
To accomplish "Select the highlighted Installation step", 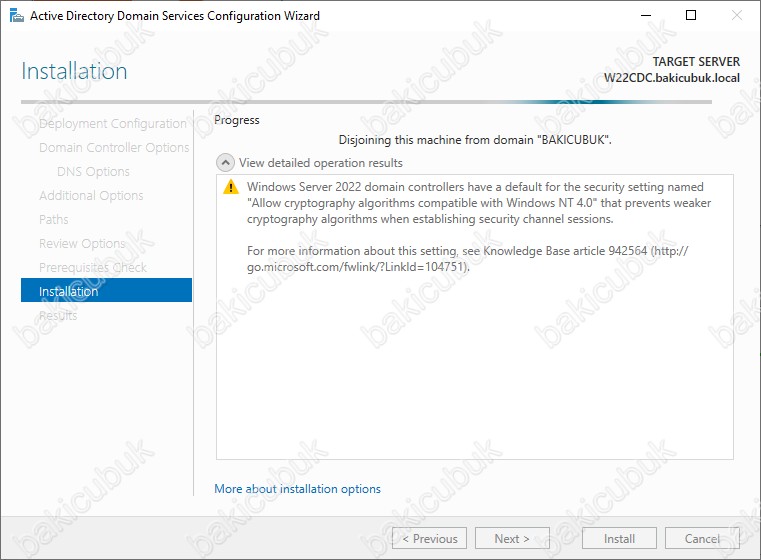I will coord(106,290).
